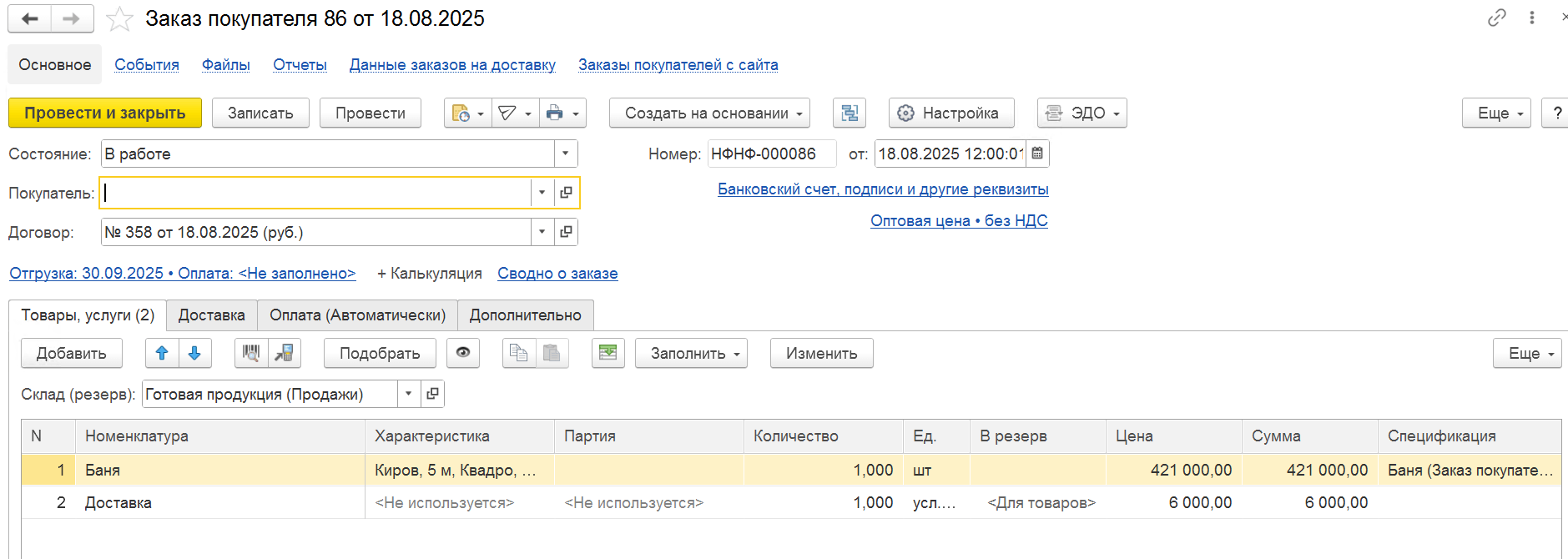The image size is (1568, 559).
Task: Click the copy rows icon
Action: tap(518, 353)
